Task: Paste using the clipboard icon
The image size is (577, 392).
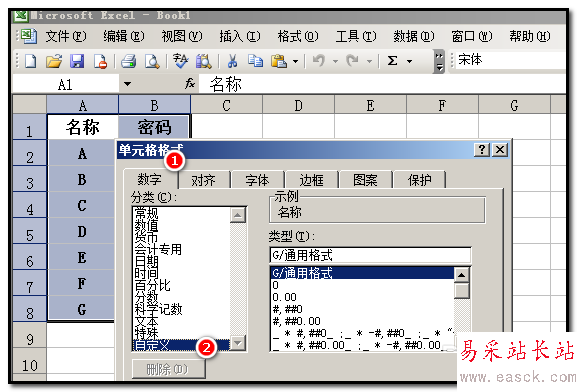Action: [279, 61]
